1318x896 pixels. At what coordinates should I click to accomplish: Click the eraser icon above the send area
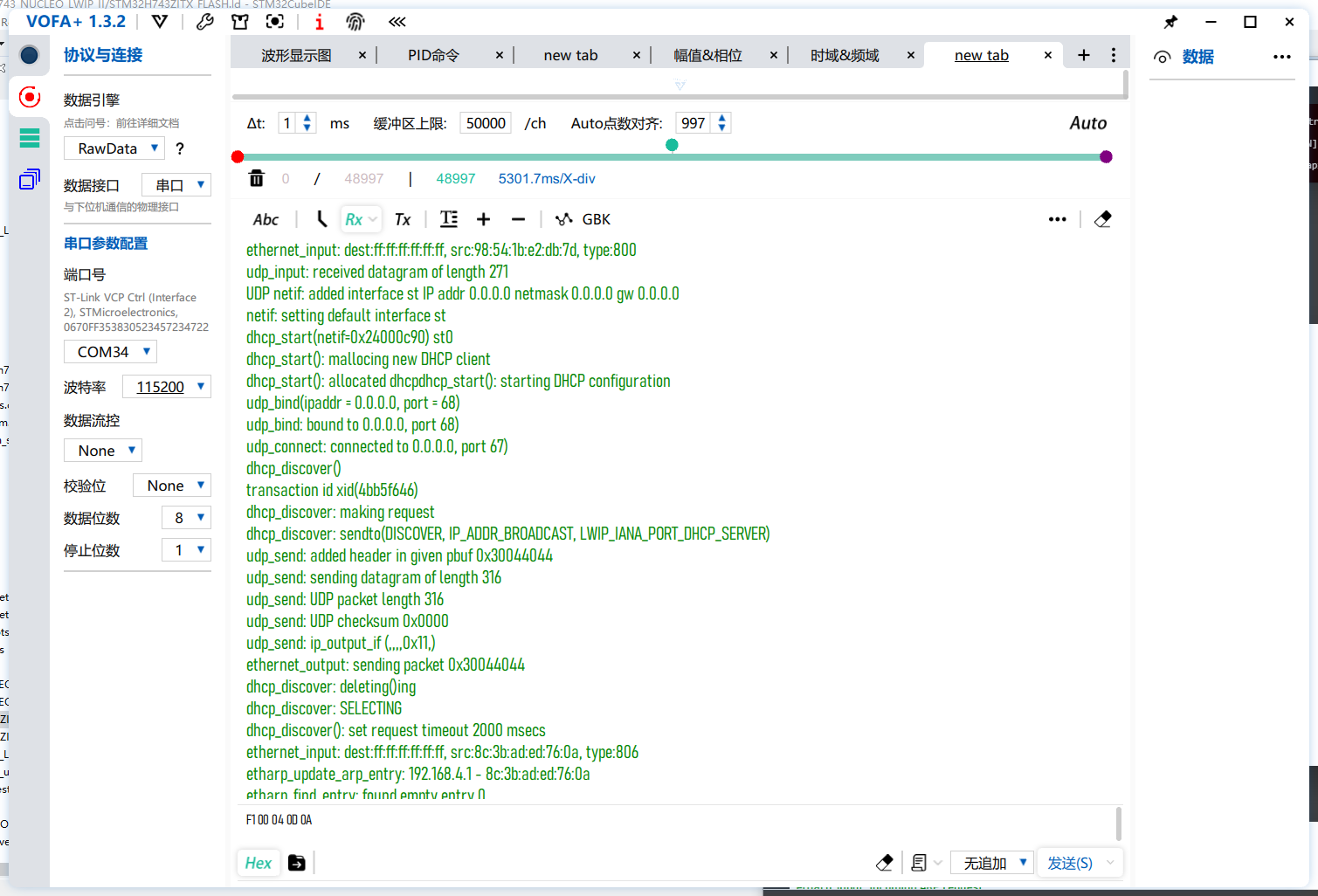point(1102,218)
